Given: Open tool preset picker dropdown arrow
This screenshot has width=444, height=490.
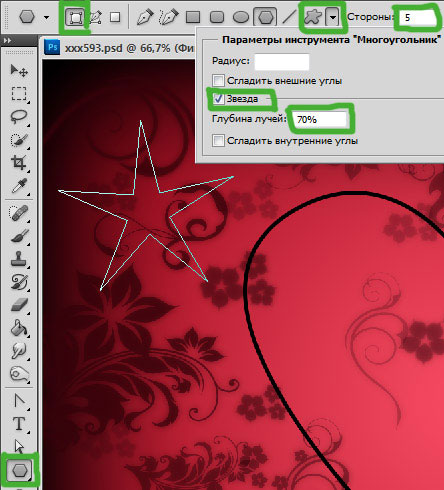Looking at the screenshot, I should tap(47, 17).
